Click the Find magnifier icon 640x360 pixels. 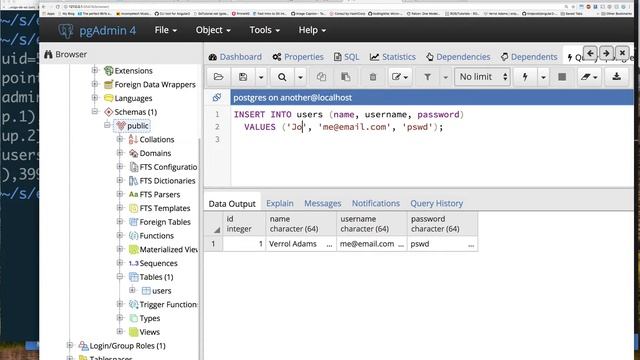pos(282,77)
